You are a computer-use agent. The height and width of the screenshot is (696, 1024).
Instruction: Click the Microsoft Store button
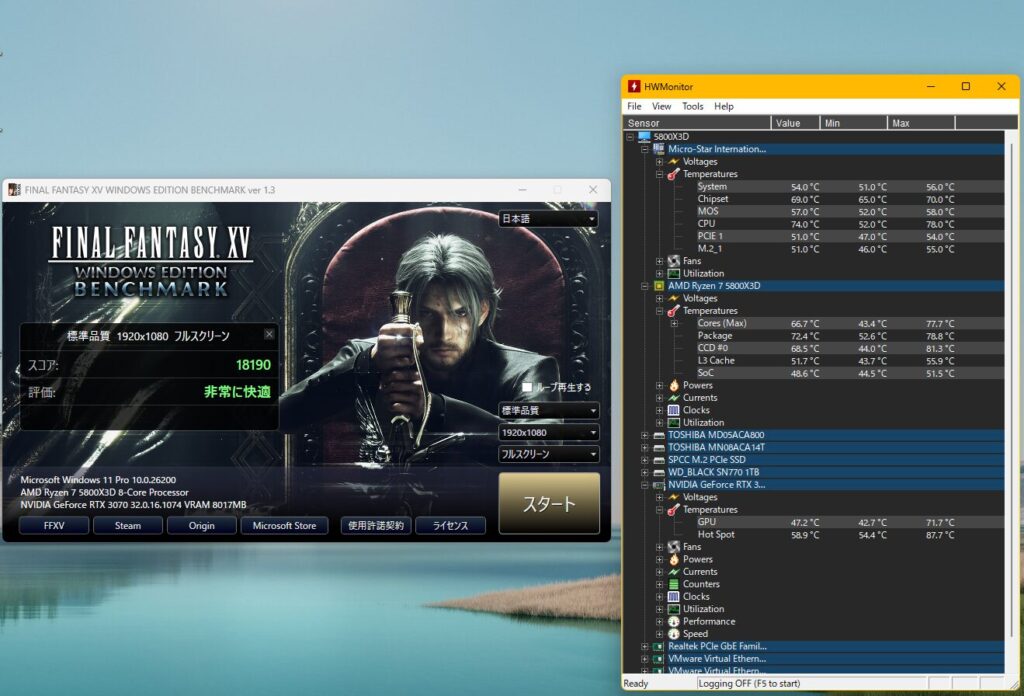click(x=284, y=525)
